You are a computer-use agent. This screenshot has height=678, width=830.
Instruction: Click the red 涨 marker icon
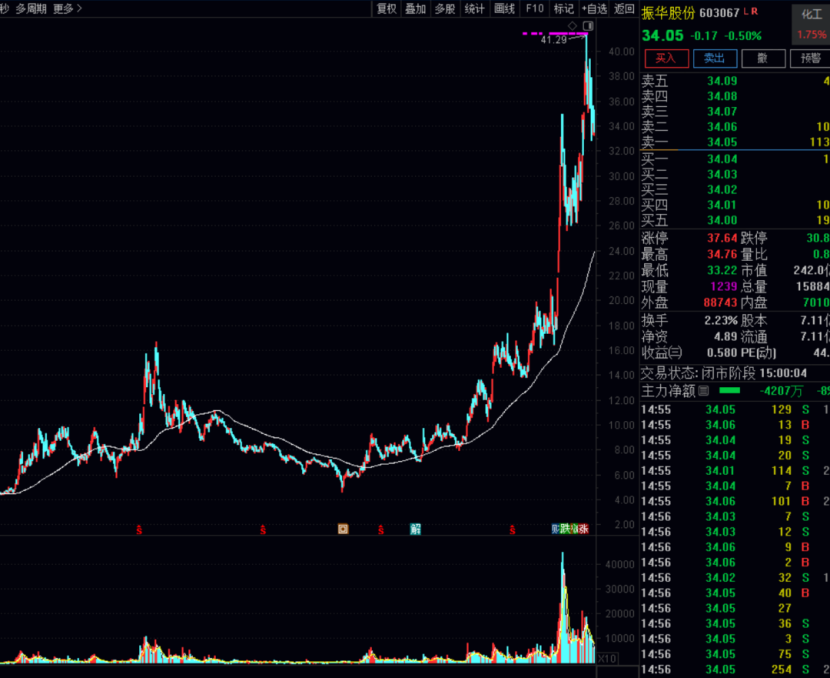click(583, 528)
